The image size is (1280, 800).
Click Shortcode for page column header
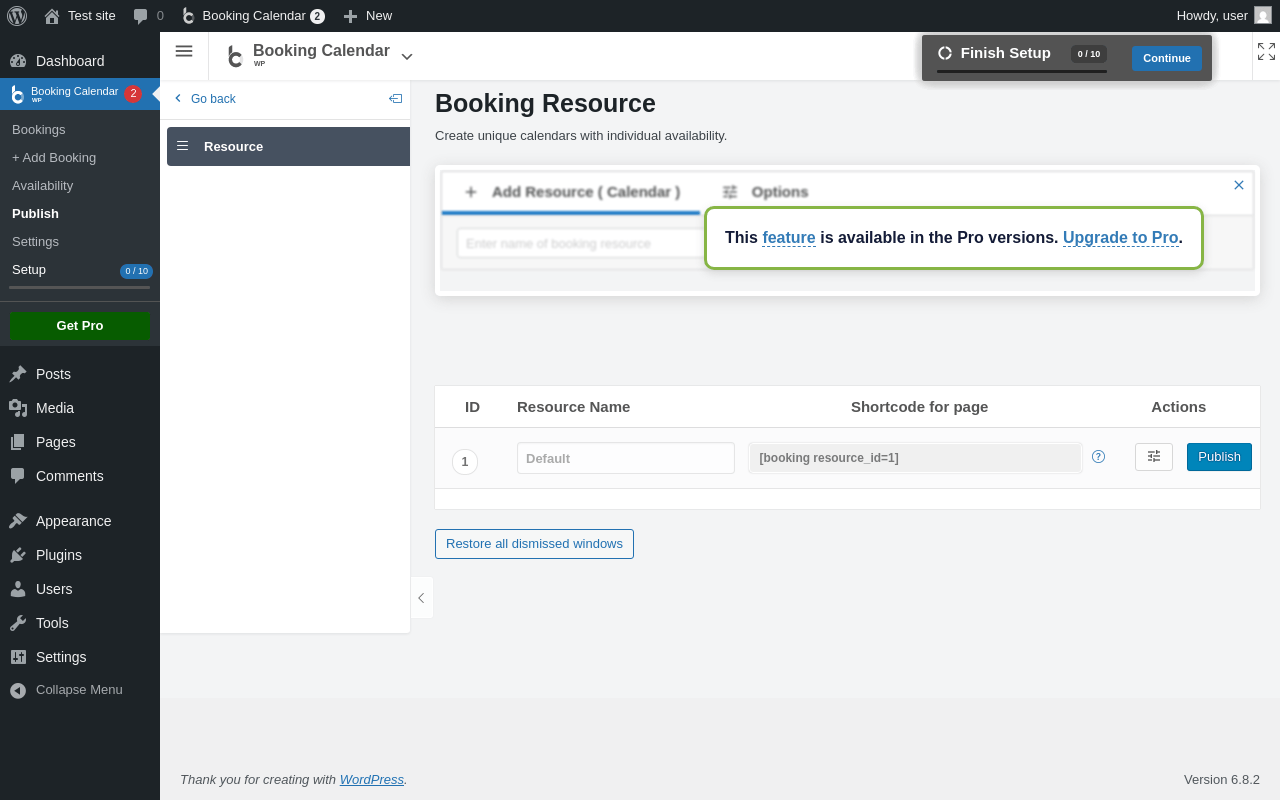919,407
